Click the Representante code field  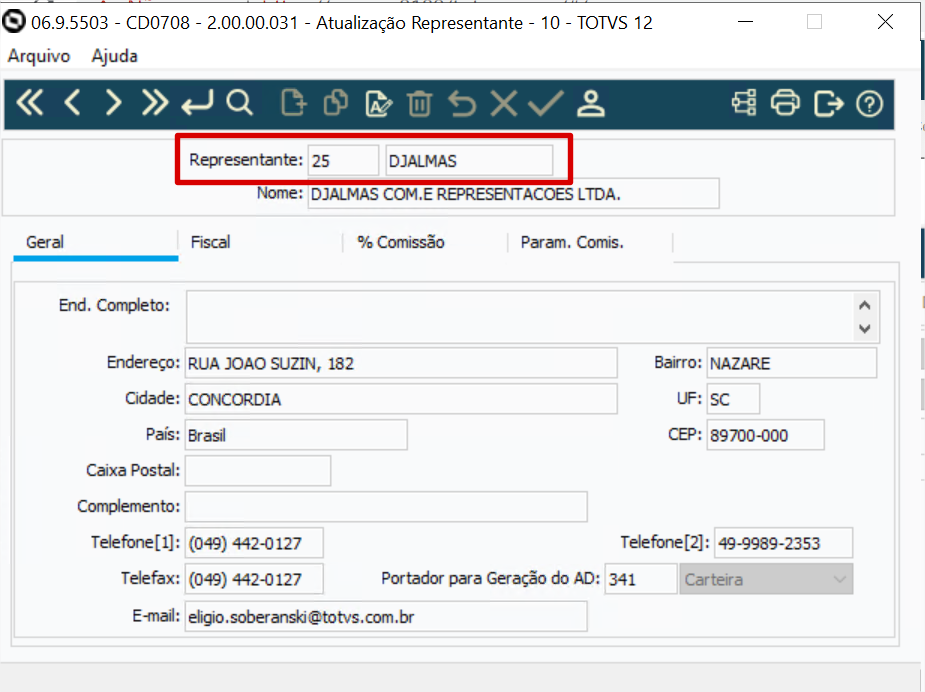tap(344, 159)
